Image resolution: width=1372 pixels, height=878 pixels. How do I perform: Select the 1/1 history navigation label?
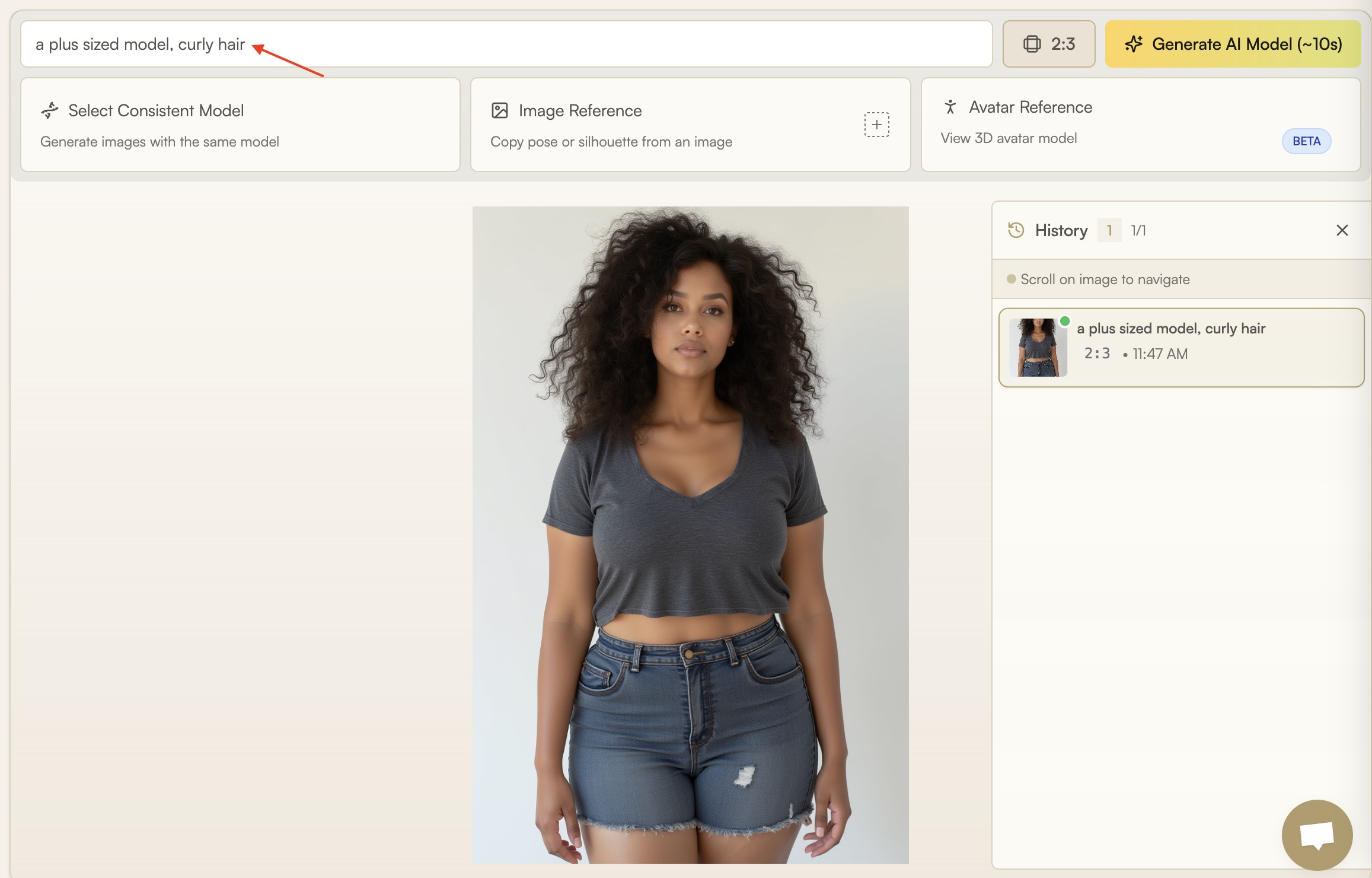pyautogui.click(x=1137, y=230)
